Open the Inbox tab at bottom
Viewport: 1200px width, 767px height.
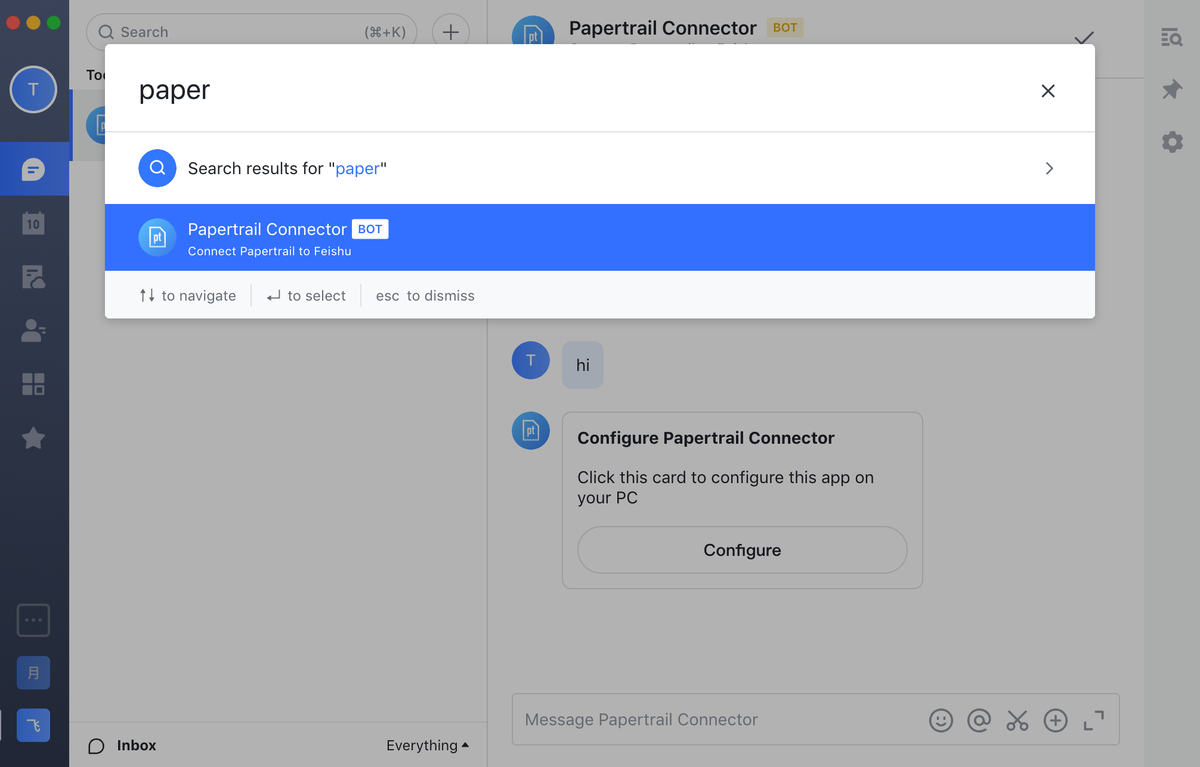123,745
